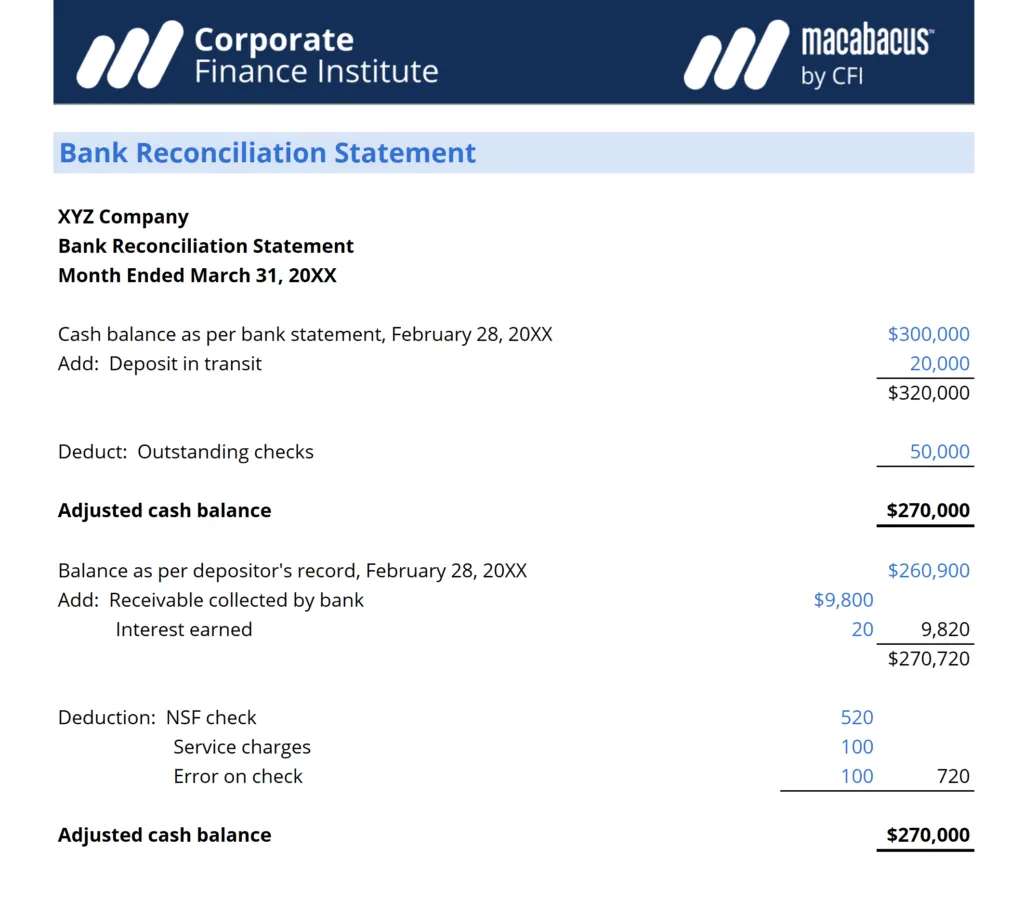Click the Corporate Finance Institute name text
The width and height of the screenshot is (1024, 913).
pos(315,55)
